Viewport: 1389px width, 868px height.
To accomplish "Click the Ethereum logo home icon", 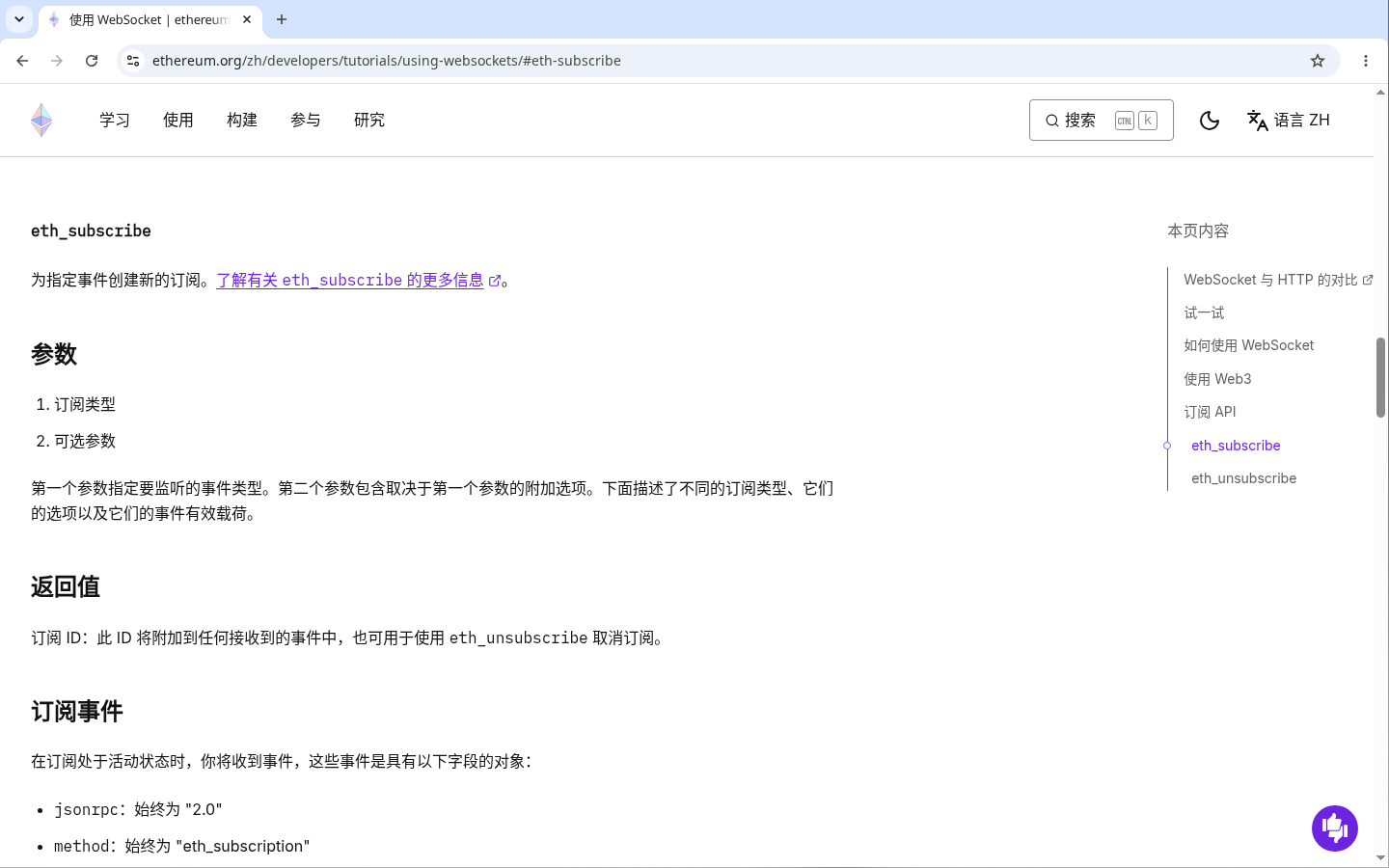I will point(41,121).
